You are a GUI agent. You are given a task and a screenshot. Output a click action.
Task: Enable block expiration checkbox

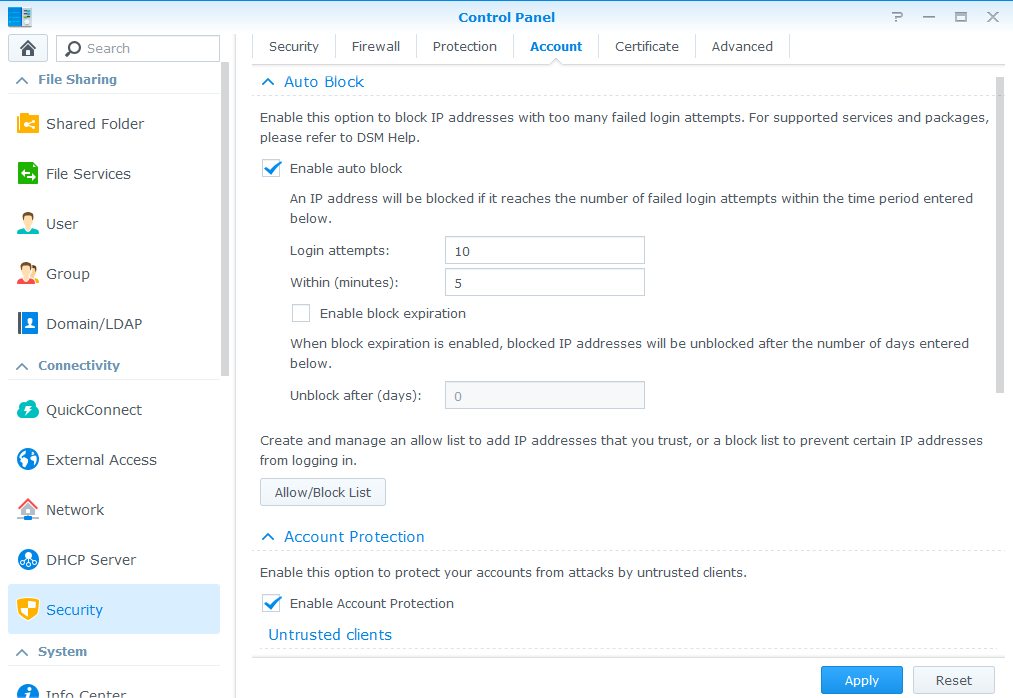301,313
